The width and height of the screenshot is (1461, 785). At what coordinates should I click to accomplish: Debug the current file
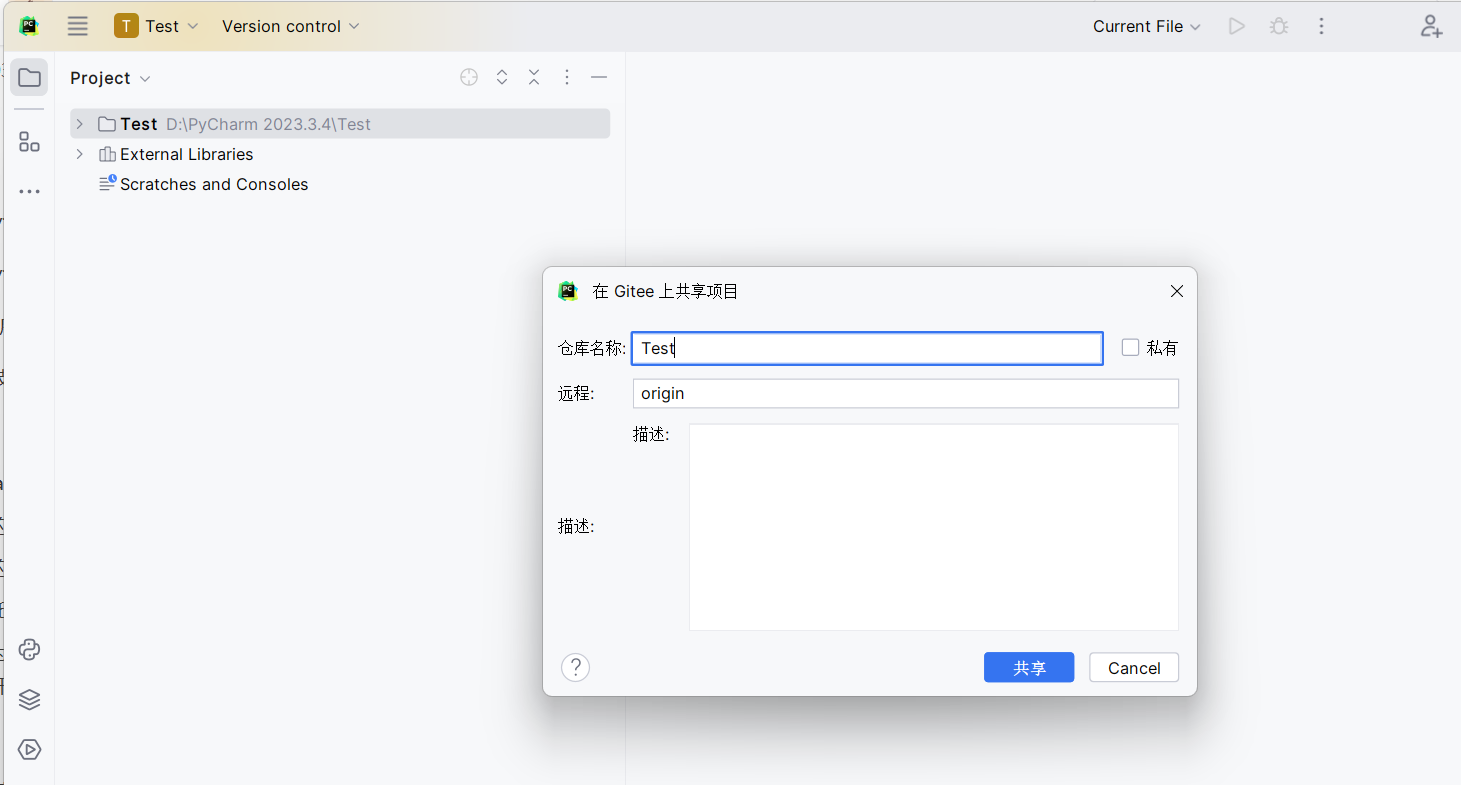pyautogui.click(x=1279, y=27)
